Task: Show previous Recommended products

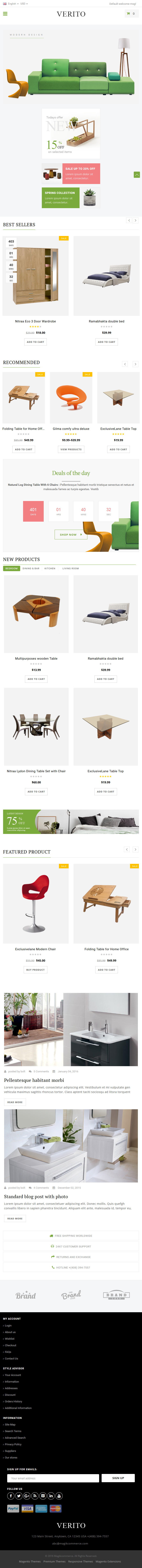Action: point(125,364)
